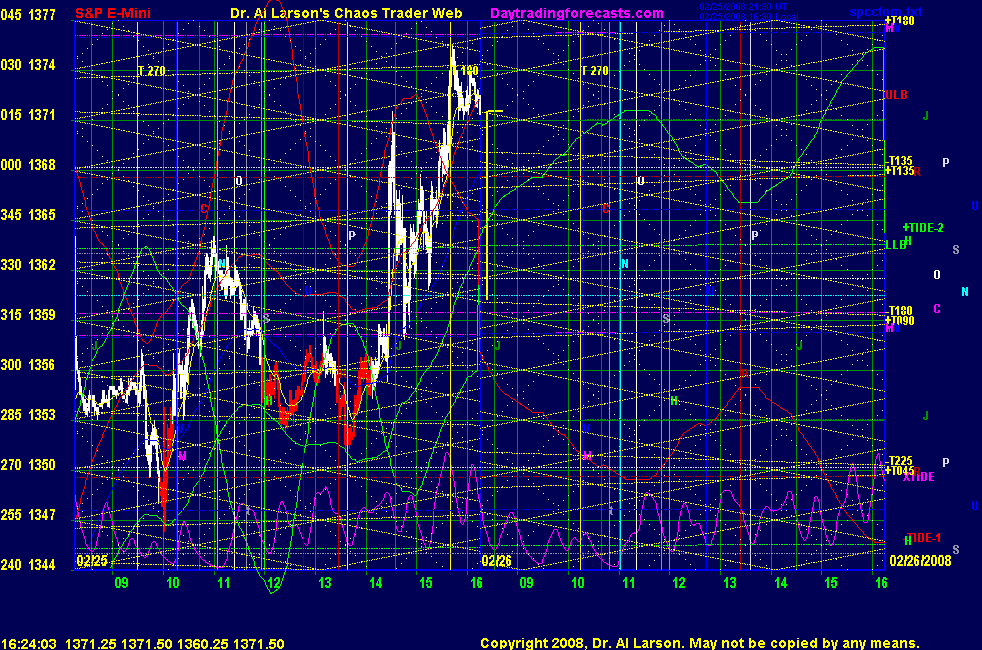Click the '255 1347' price axis label
Screen dimensions: 982x650
pos(28,515)
